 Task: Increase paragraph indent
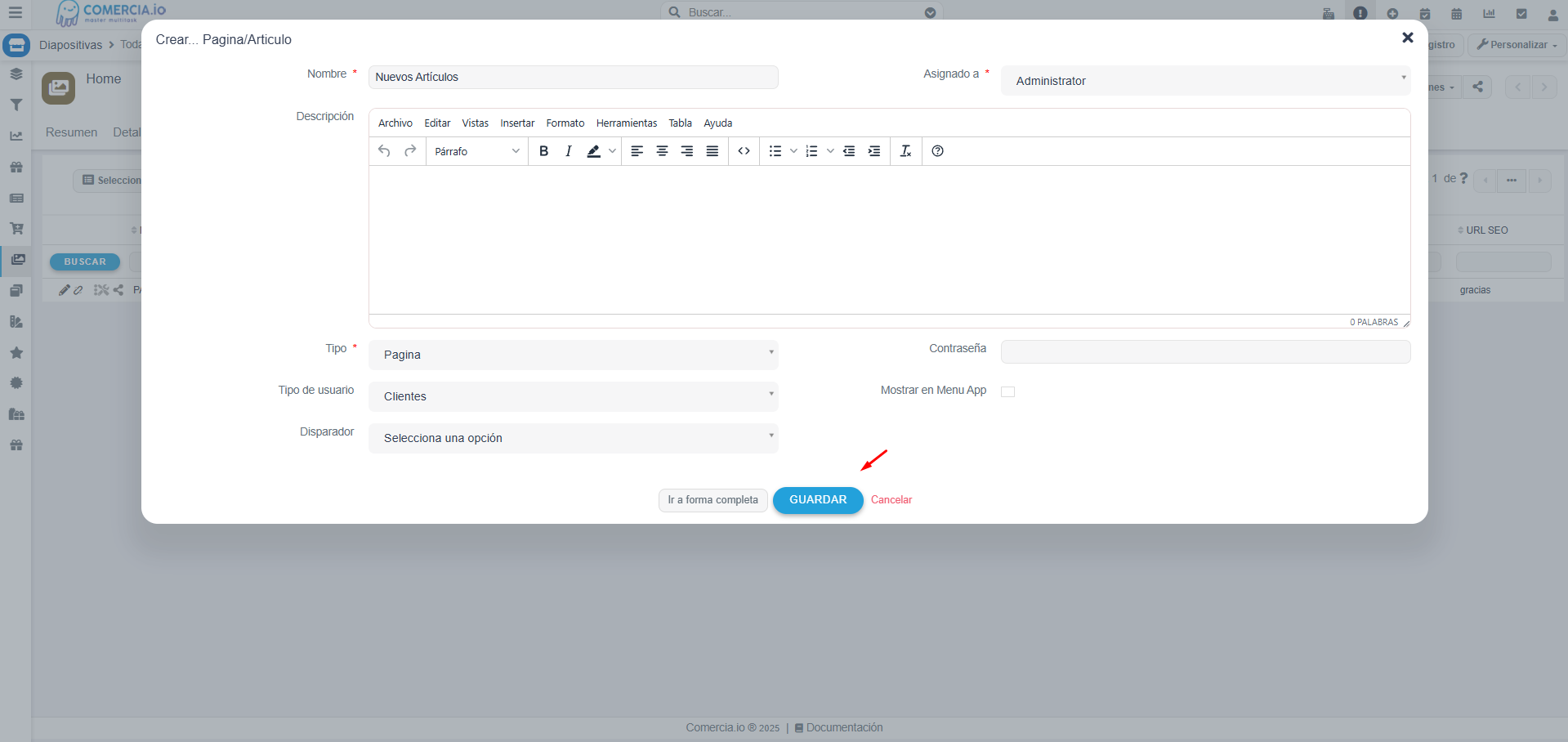(874, 151)
